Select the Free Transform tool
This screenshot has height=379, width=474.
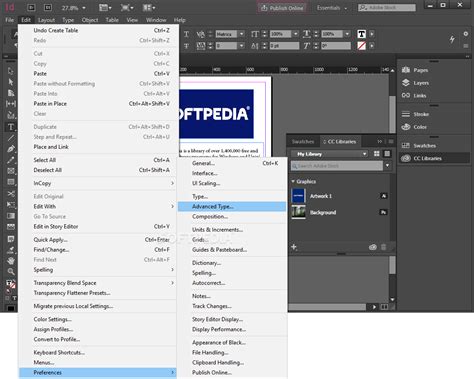11,205
